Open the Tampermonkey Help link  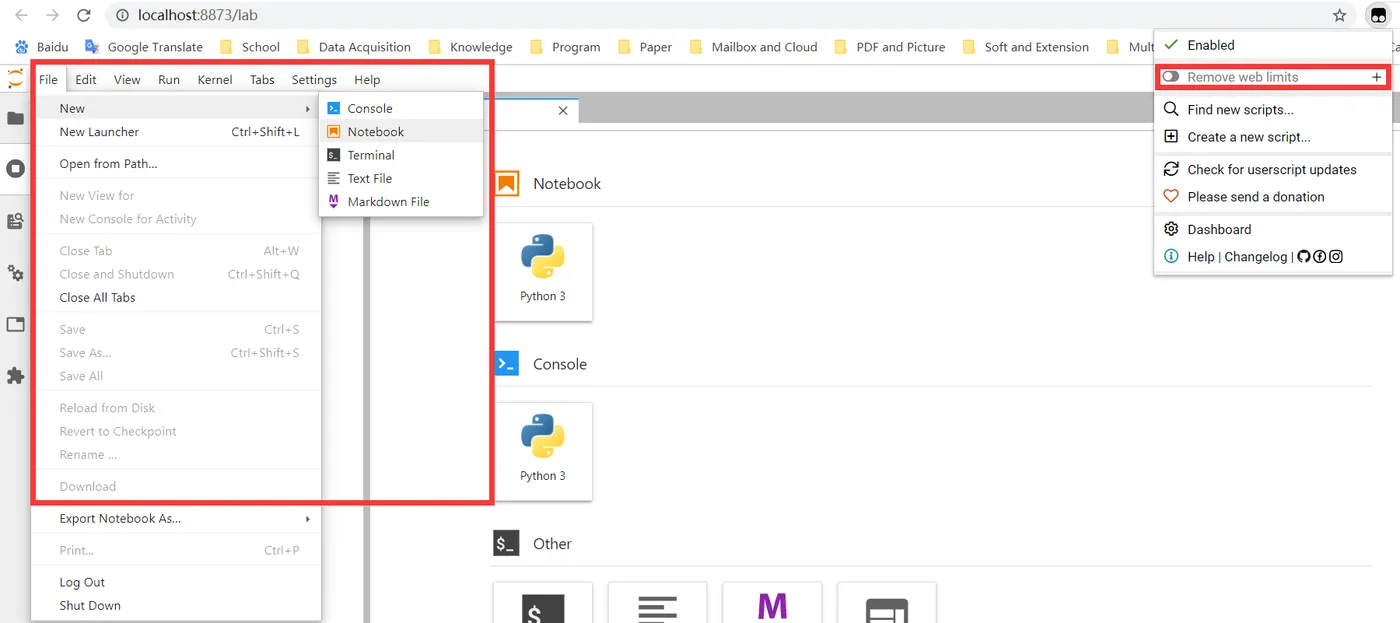pyautogui.click(x=1201, y=257)
